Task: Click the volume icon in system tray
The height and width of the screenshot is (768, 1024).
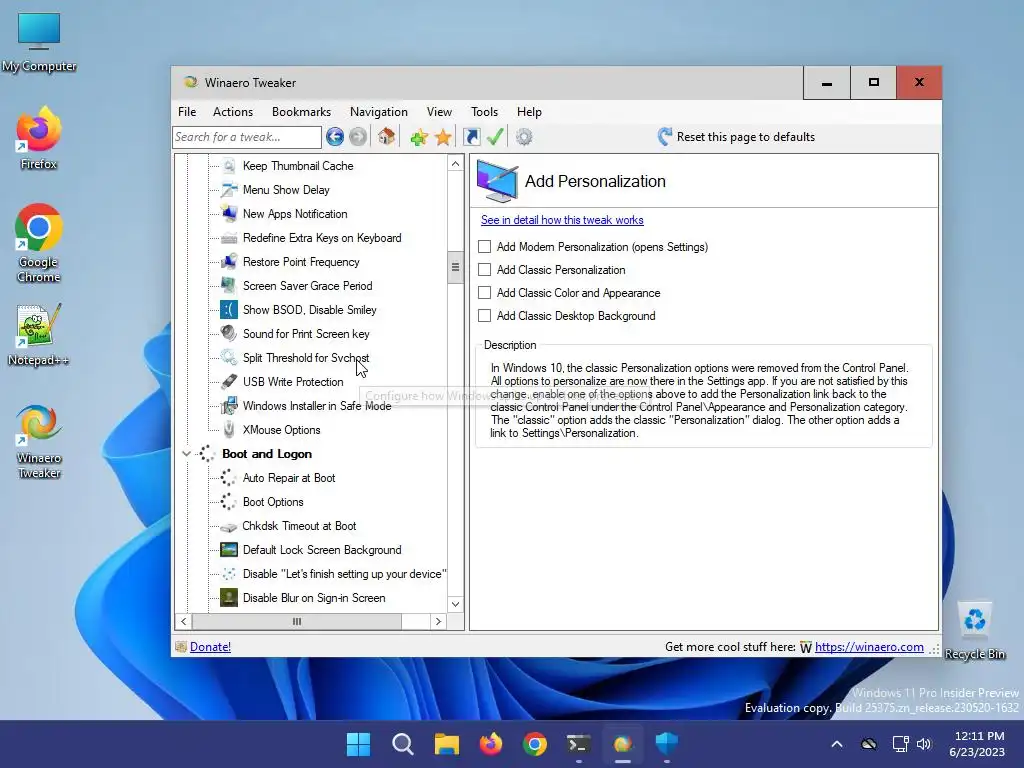Action: tap(923, 744)
